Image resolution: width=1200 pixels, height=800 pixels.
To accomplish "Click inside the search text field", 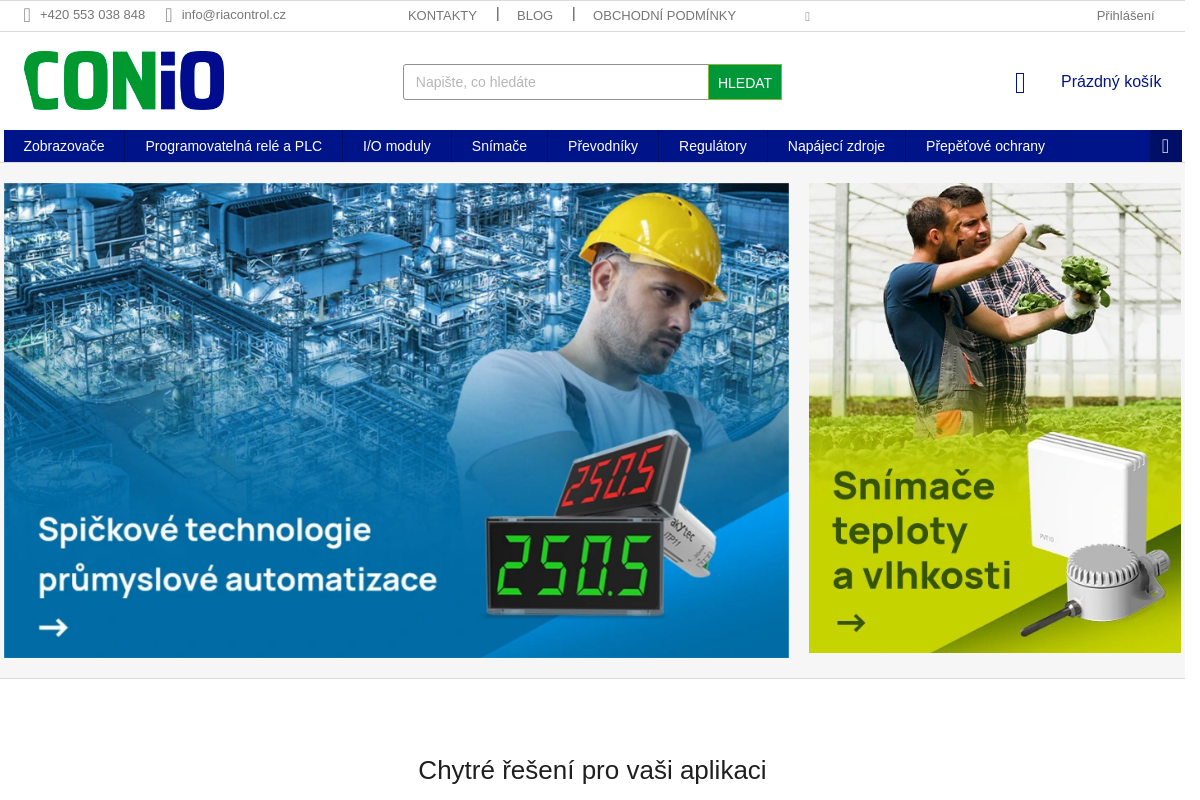I will pyautogui.click(x=555, y=81).
